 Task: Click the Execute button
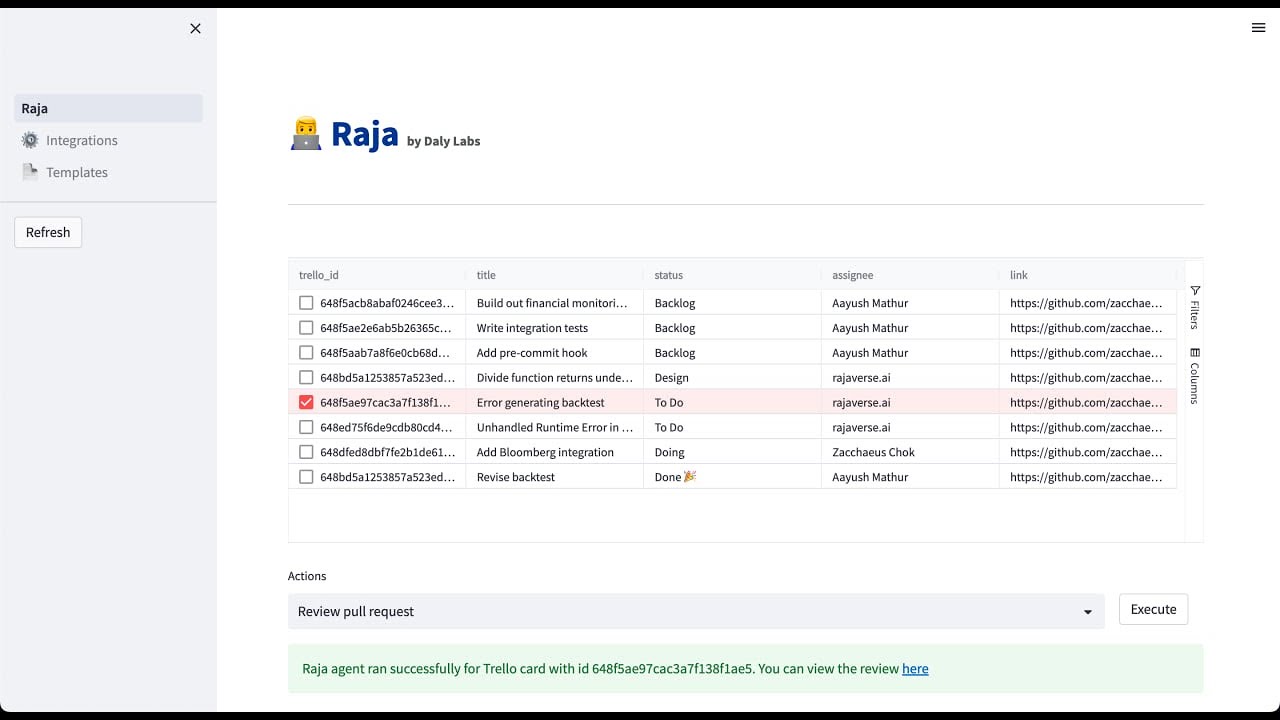[x=1153, y=609]
